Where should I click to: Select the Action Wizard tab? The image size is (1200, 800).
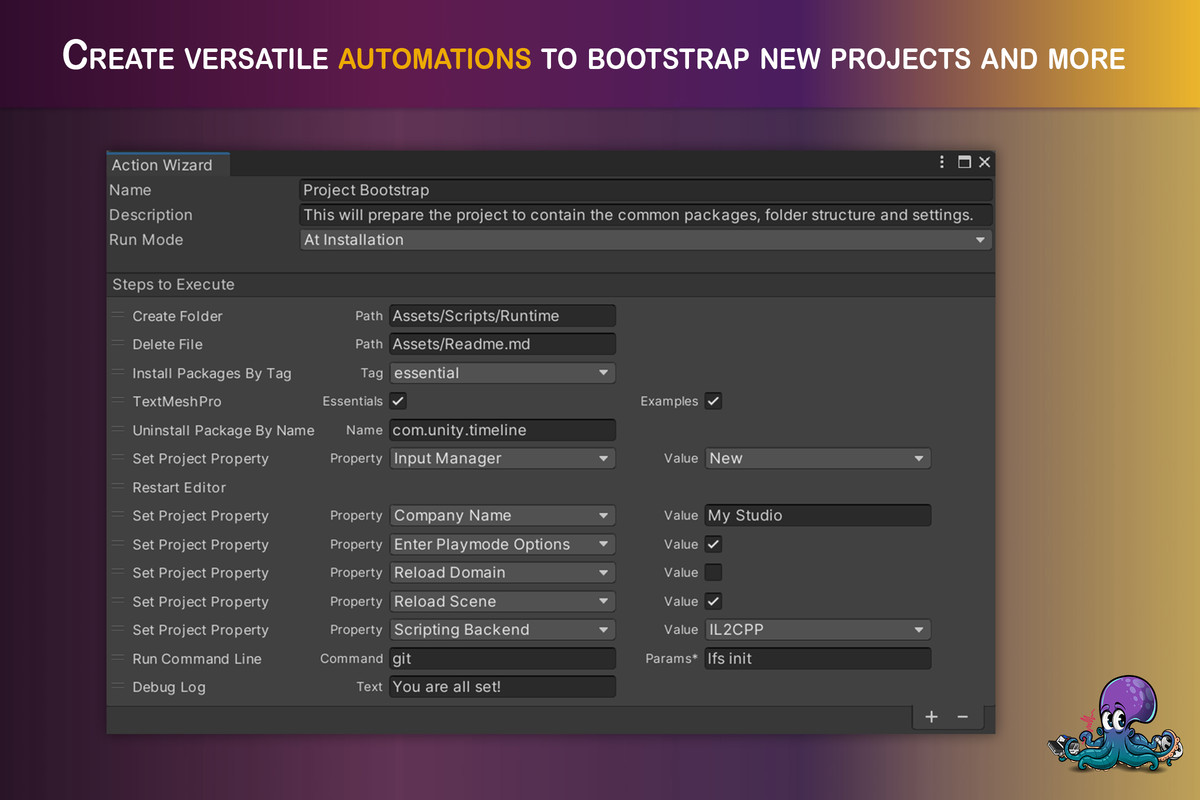(167, 164)
